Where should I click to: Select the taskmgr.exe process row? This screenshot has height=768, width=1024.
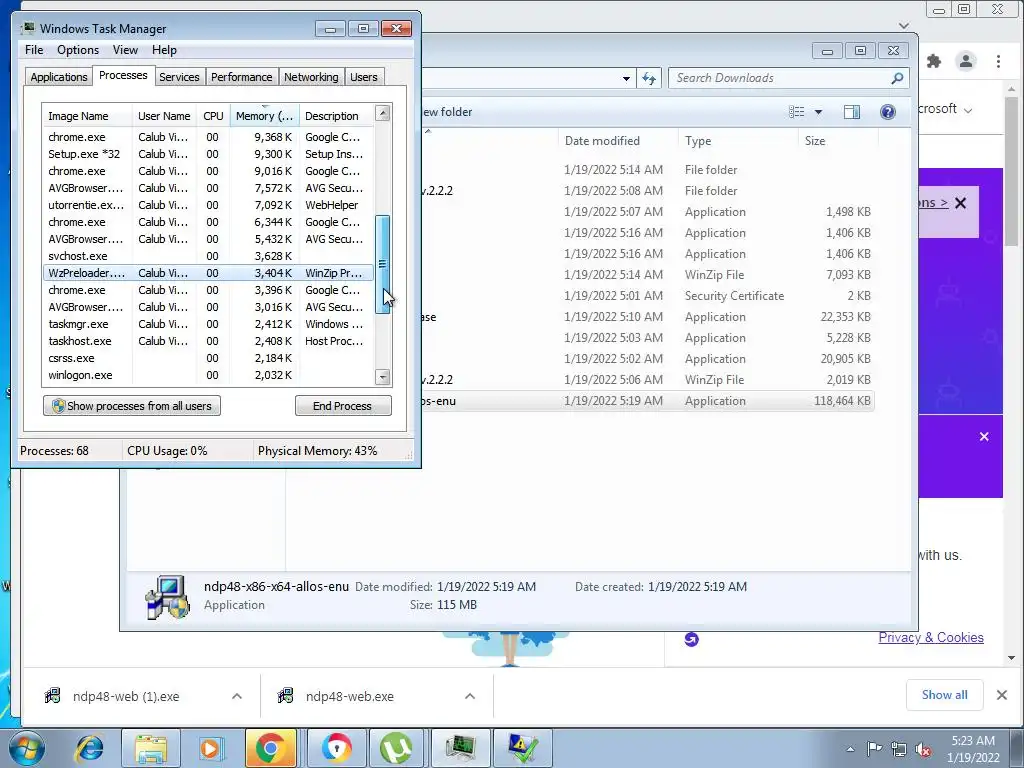pyautogui.click(x=208, y=324)
